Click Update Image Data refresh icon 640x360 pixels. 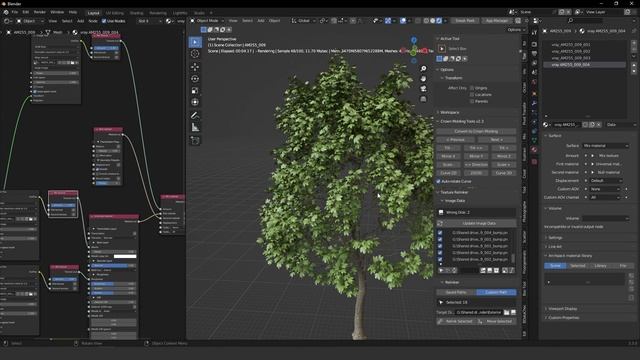tap(440, 223)
